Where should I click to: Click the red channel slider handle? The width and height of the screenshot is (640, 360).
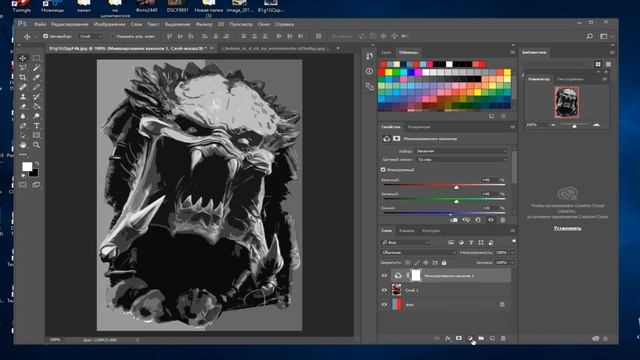[456, 187]
